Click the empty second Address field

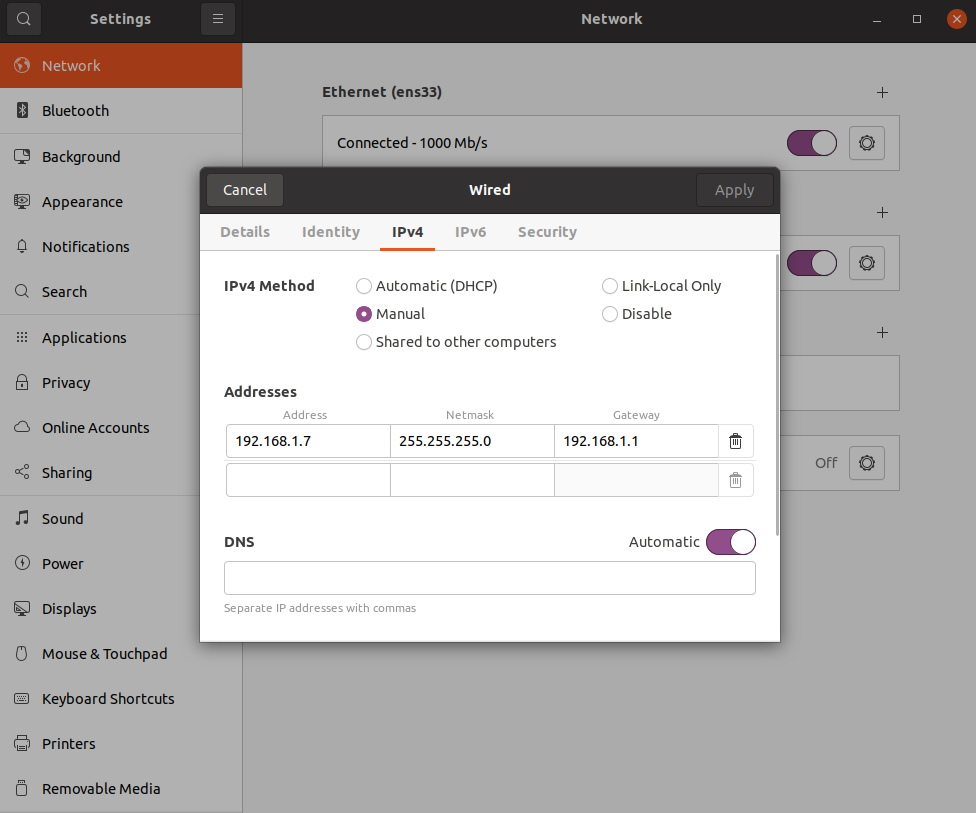point(308,480)
